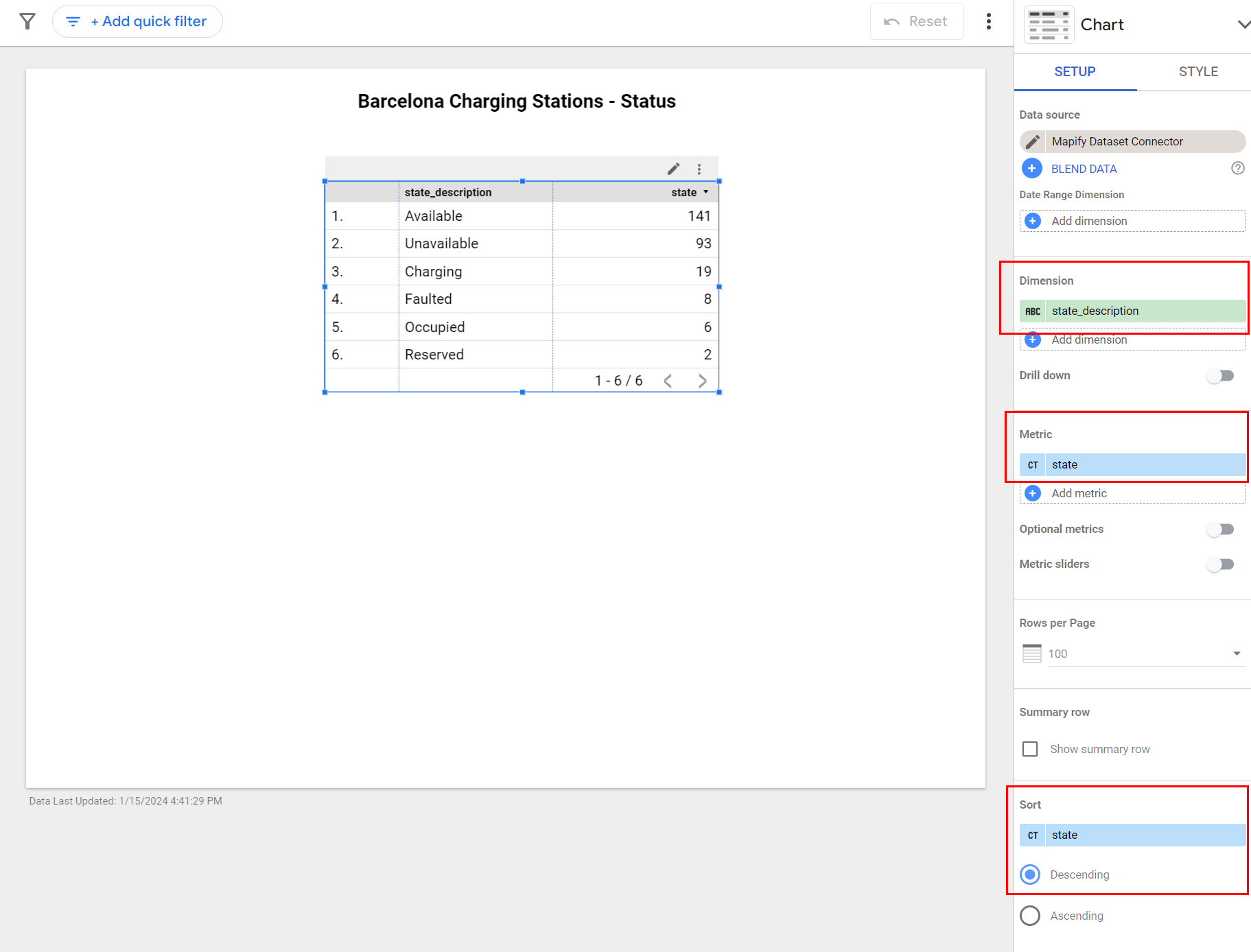The image size is (1251, 952).
Task: Click the Barcelona Charging Stations title
Action: pos(517,102)
